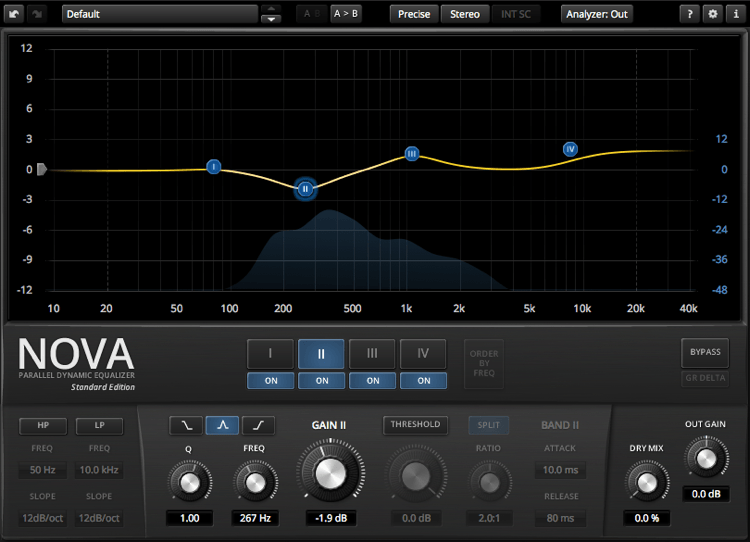The height and width of the screenshot is (542, 750).
Task: Click the RATIO knob
Action: (x=489, y=482)
